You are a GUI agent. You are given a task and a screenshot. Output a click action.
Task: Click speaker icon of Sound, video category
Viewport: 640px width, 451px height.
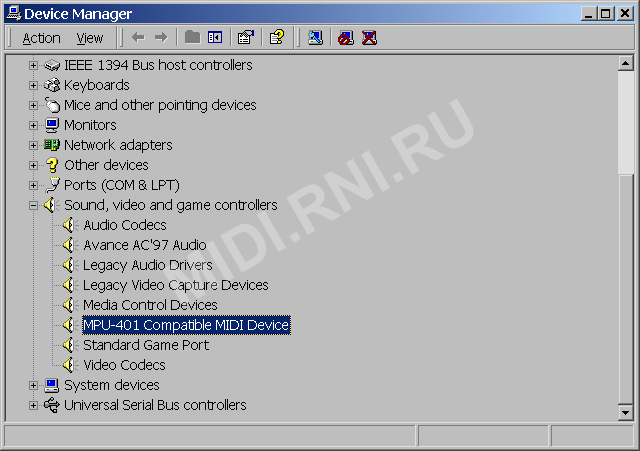click(52, 205)
